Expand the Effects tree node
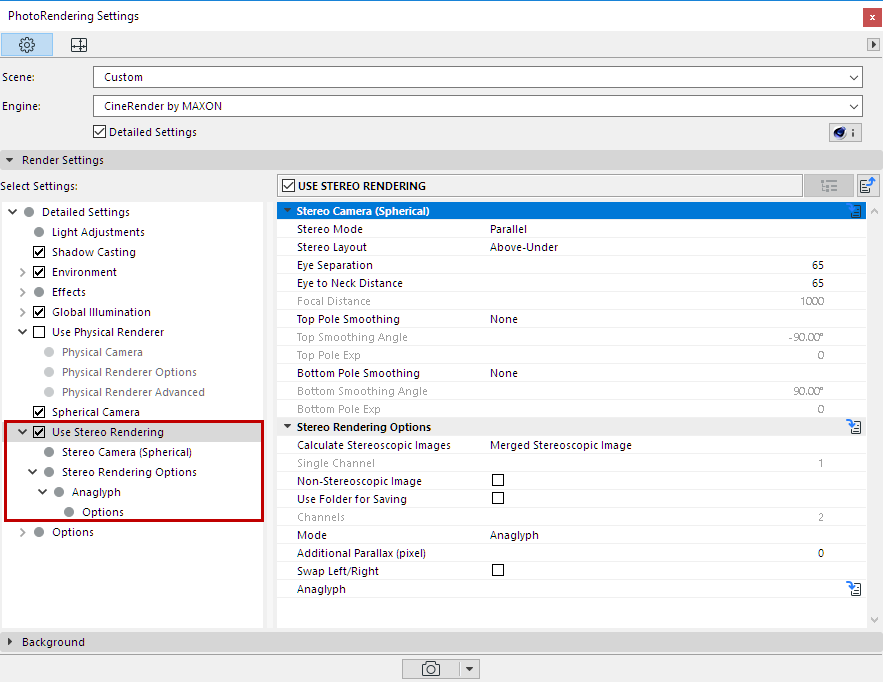 [x=23, y=292]
